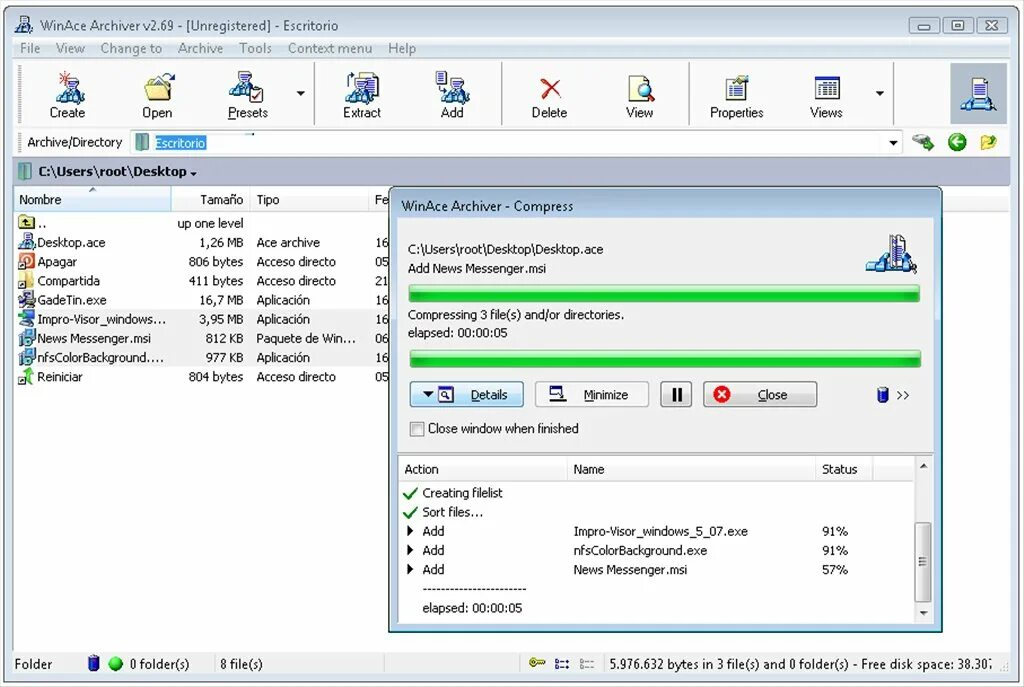Expand the Archive/Directory combo box arrow
Image resolution: width=1024 pixels, height=687 pixels.
click(x=893, y=142)
